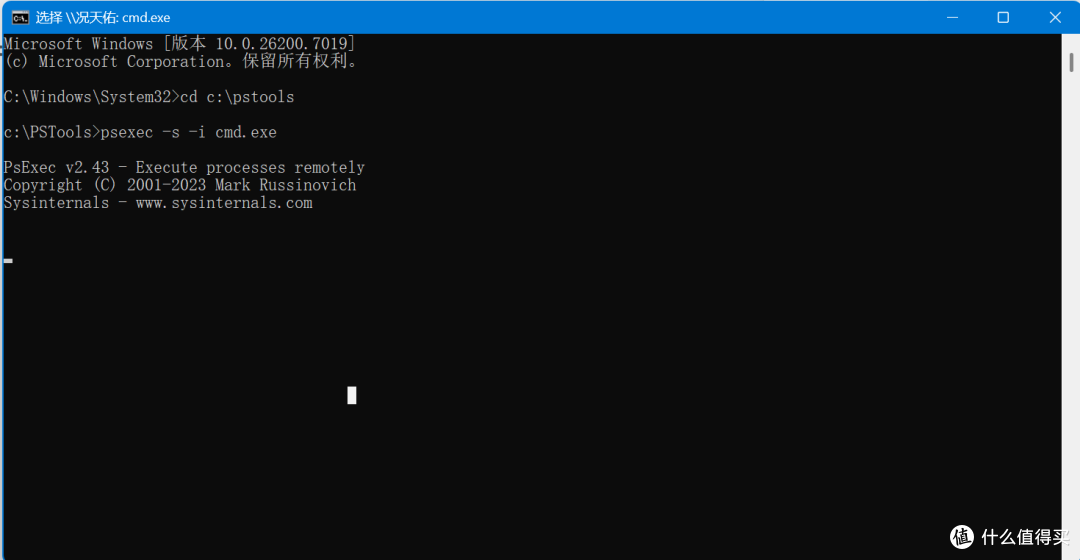Click the vertical scrollbar thumb
Image resolution: width=1080 pixels, height=560 pixels.
[1071, 63]
